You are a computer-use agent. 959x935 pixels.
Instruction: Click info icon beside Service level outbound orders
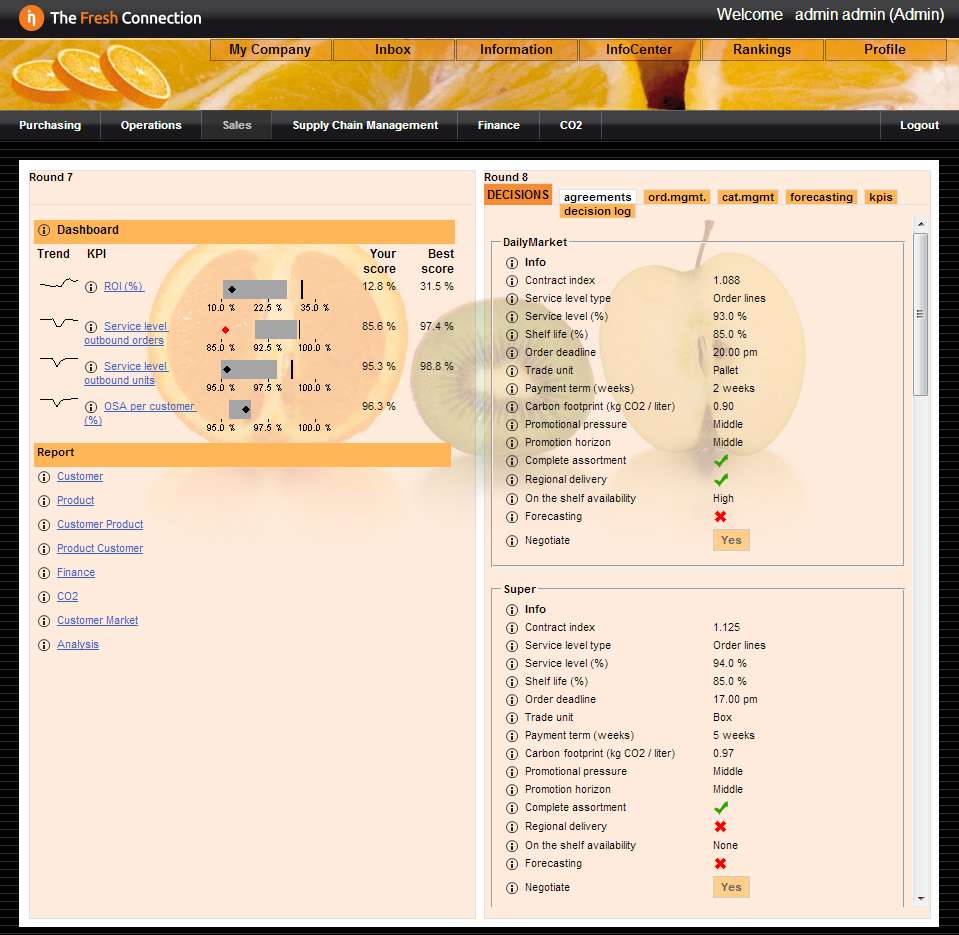91,327
